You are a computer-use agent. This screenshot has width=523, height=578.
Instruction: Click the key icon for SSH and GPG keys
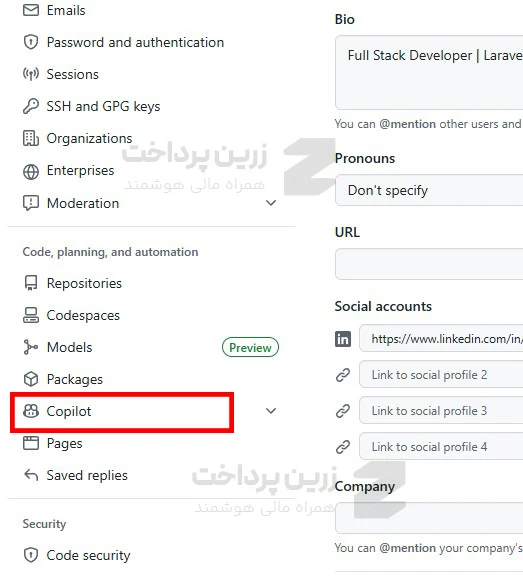(31, 106)
